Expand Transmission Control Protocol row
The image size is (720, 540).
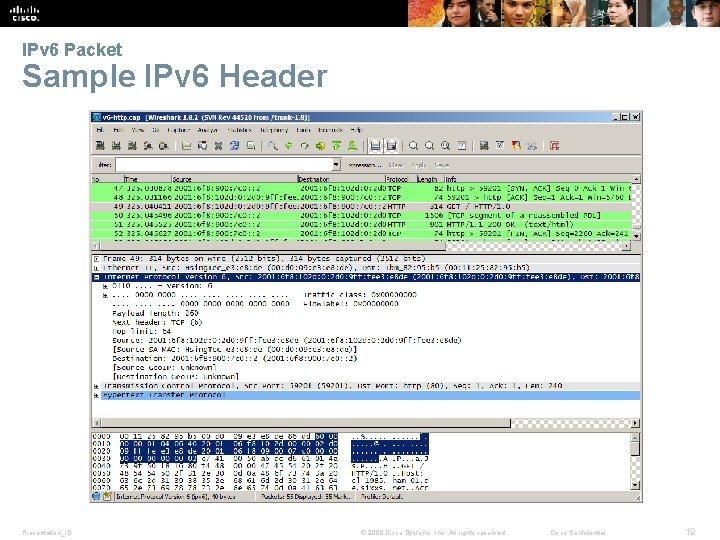click(x=96, y=386)
